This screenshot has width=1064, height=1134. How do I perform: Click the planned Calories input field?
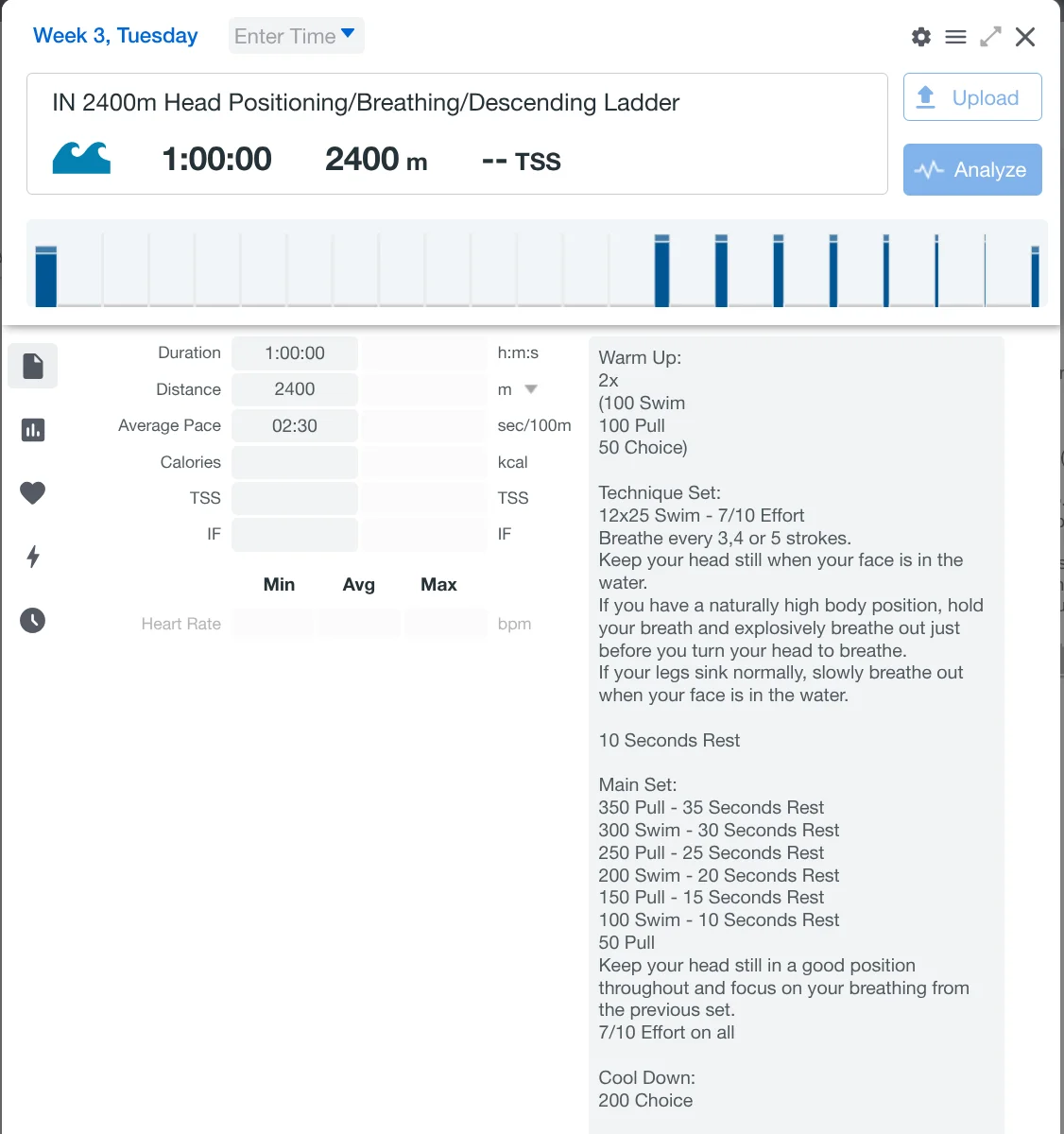click(x=295, y=462)
